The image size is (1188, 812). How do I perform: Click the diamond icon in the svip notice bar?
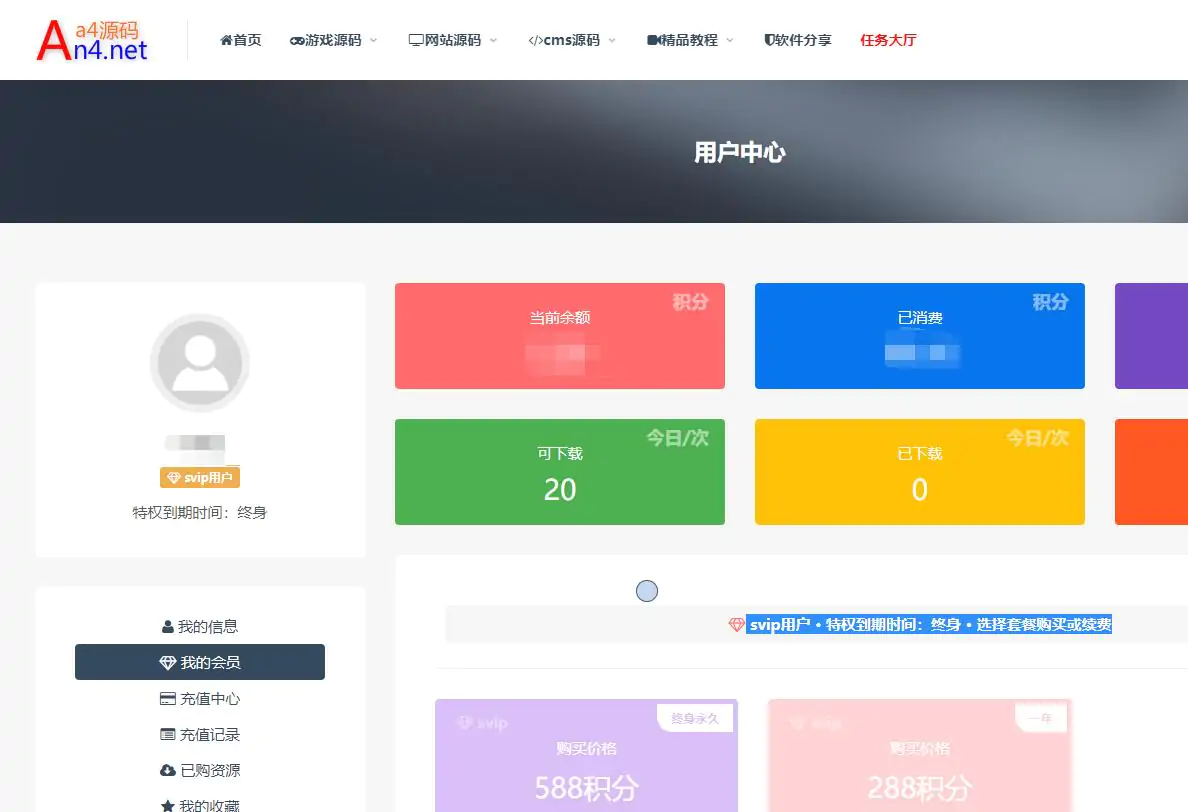click(x=736, y=625)
